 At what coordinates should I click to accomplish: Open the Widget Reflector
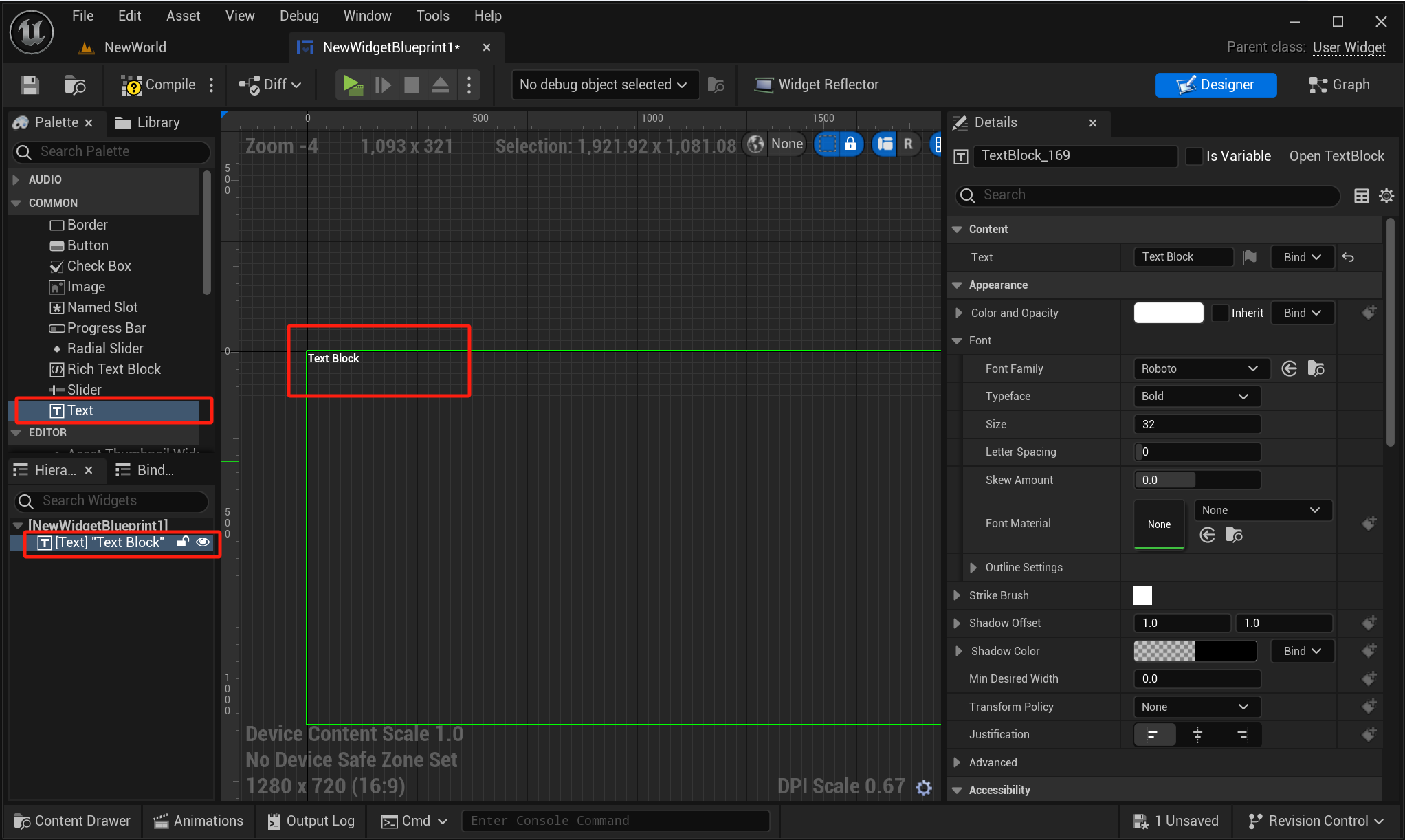tap(816, 85)
